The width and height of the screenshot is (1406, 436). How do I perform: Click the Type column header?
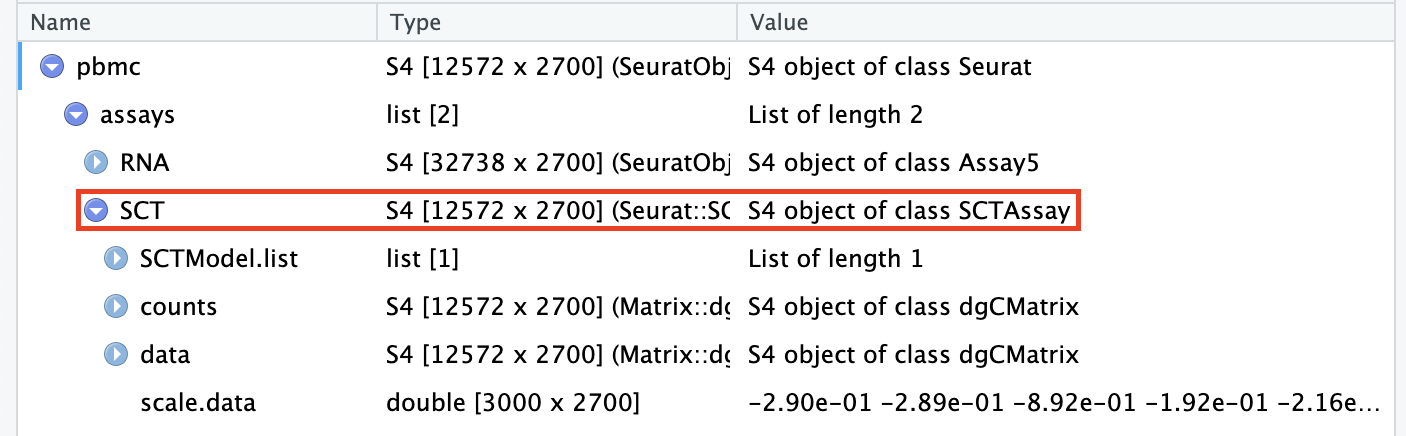[415, 22]
